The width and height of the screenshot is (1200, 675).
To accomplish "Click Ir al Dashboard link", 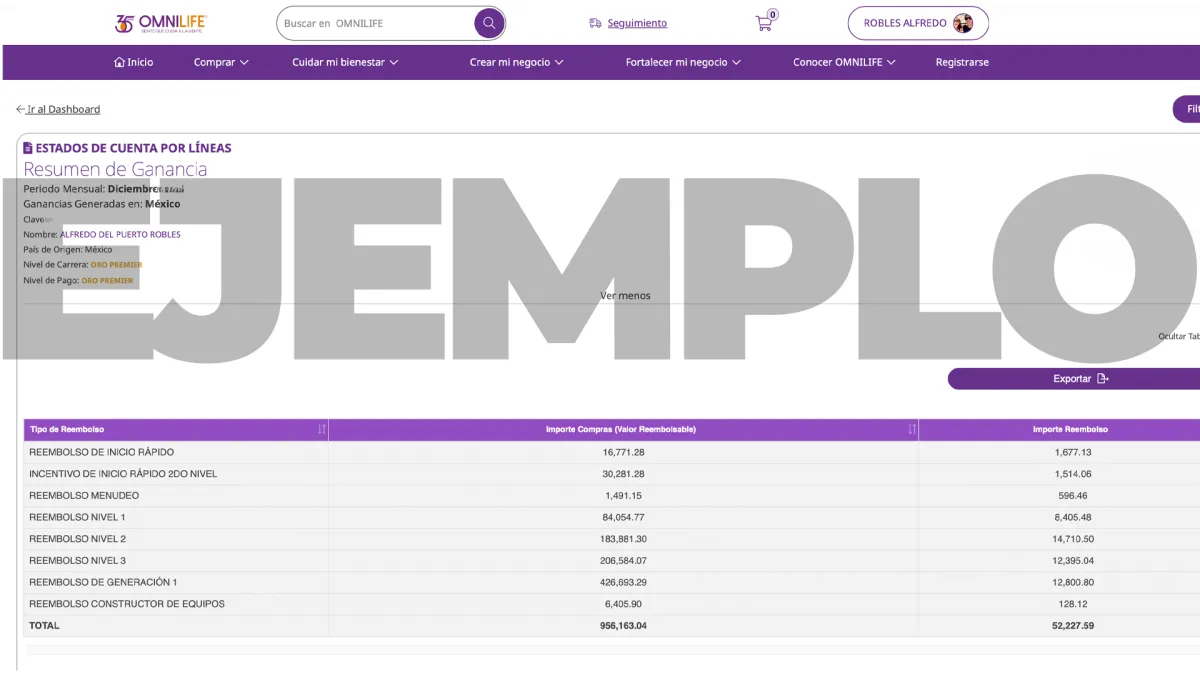I will pos(63,109).
